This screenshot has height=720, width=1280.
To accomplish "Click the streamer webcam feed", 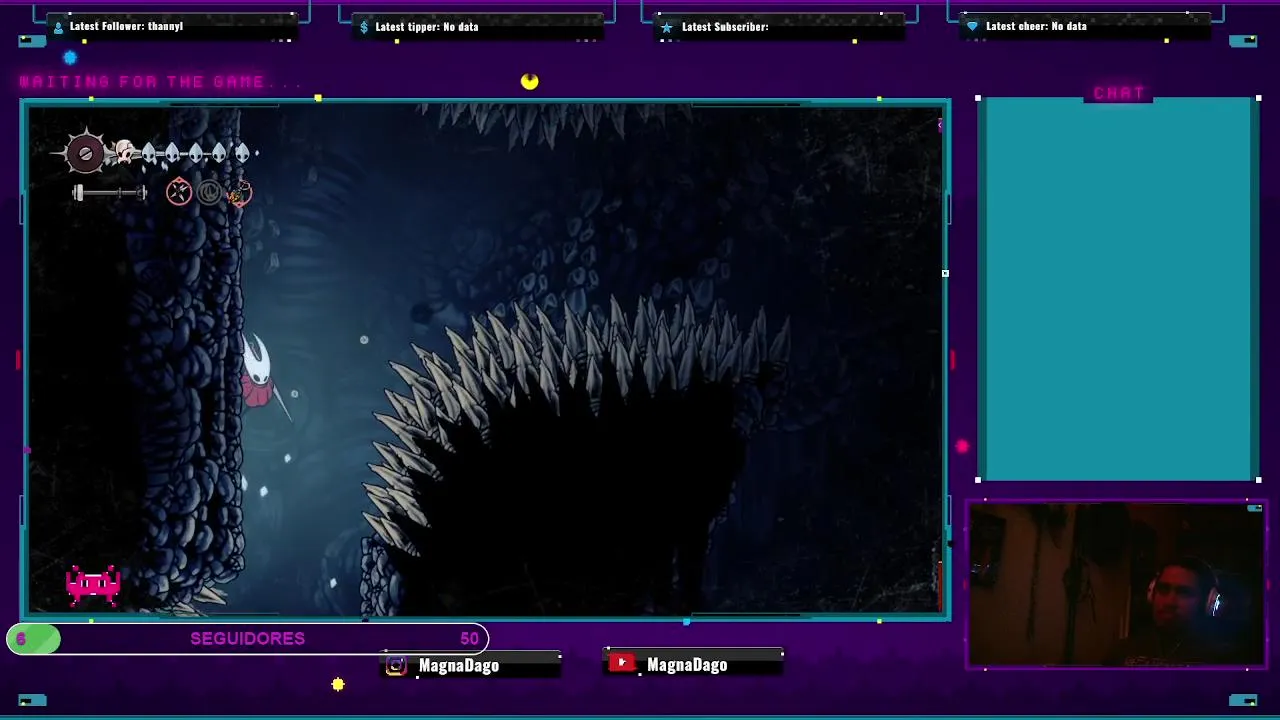I will (1116, 584).
